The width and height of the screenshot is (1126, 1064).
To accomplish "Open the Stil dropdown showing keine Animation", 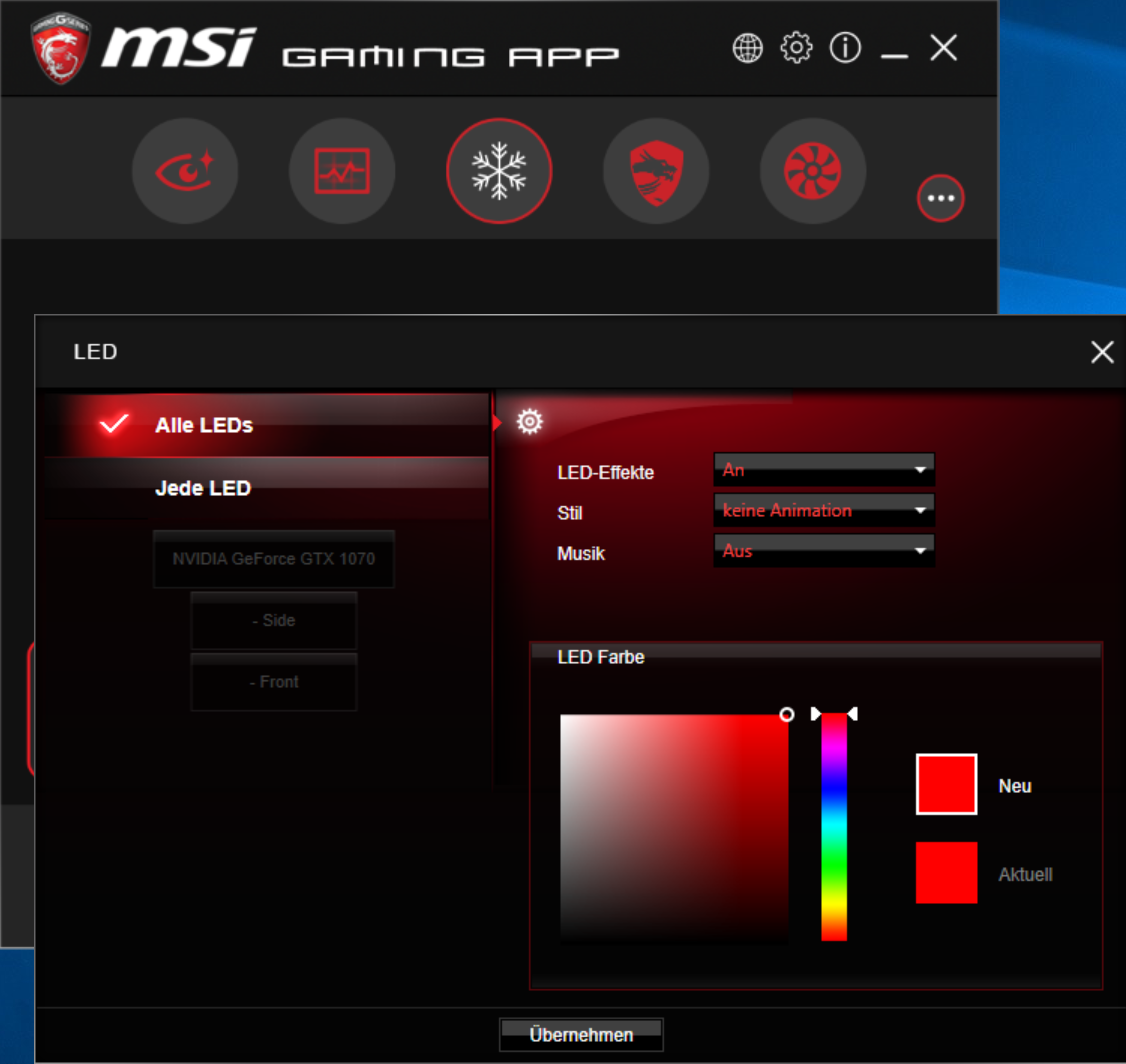I will point(824,510).
